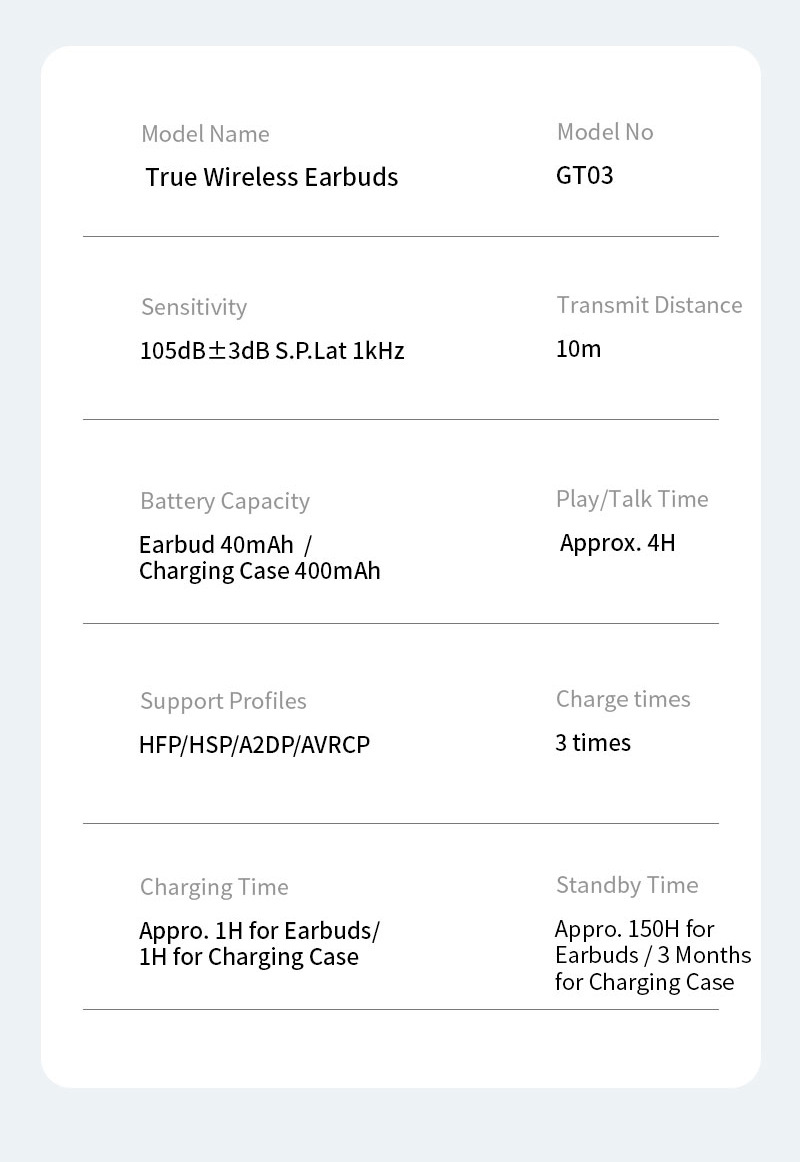The image size is (800, 1162).
Task: Select the Appro. 150H standby text
Action: pyautogui.click(x=634, y=929)
